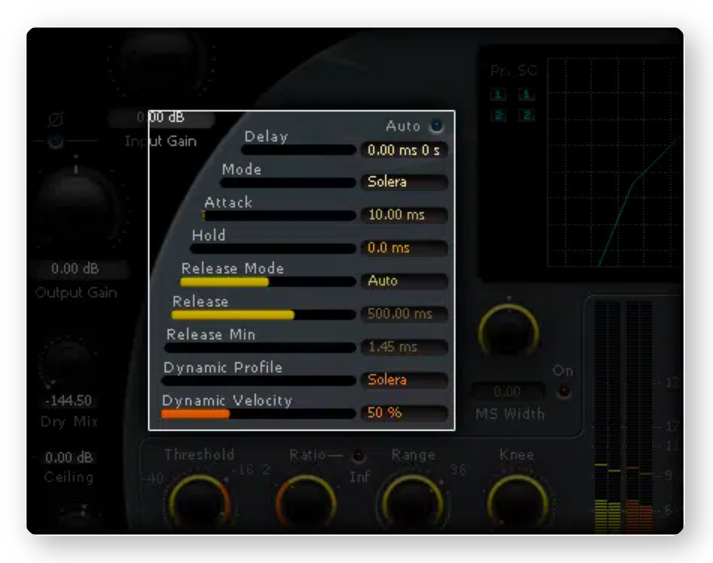Click the Attack slider bar
713x563 pixels.
[279, 216]
